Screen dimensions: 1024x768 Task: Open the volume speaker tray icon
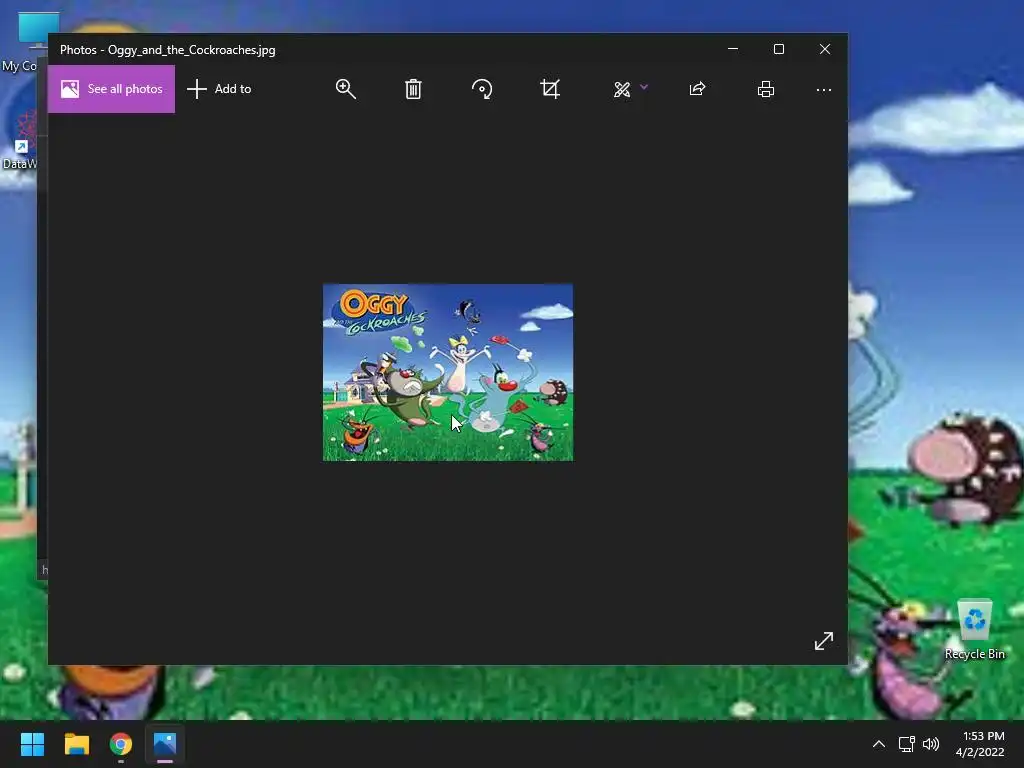coord(931,744)
